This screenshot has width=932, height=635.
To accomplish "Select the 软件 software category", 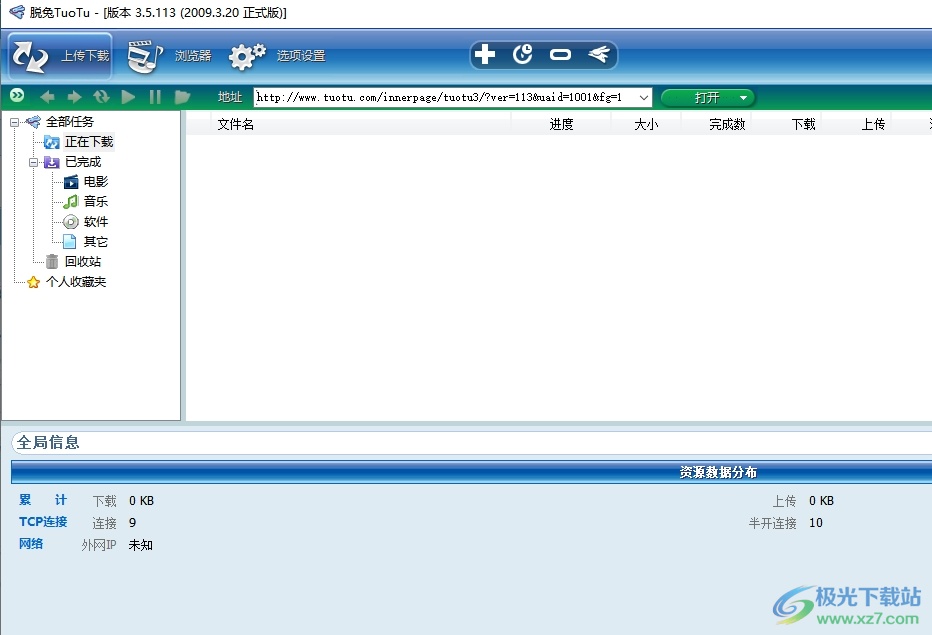I will [x=96, y=222].
